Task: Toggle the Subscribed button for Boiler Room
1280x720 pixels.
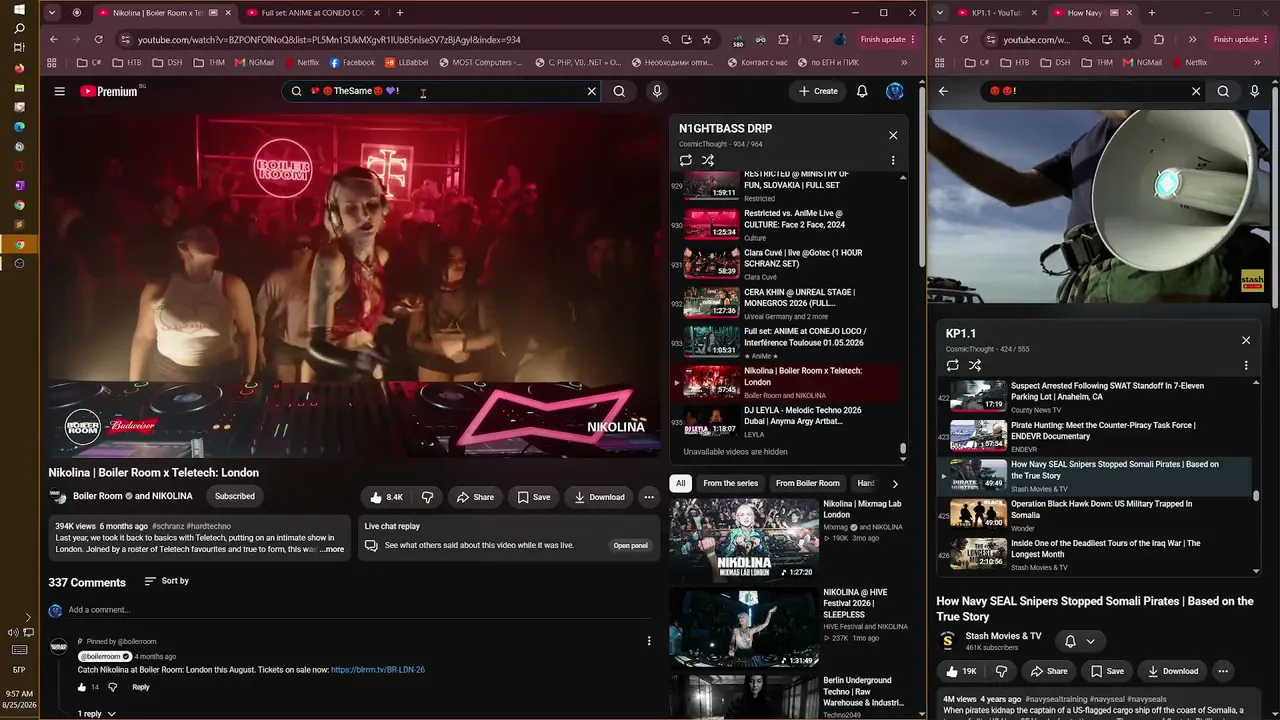Action: point(235,496)
